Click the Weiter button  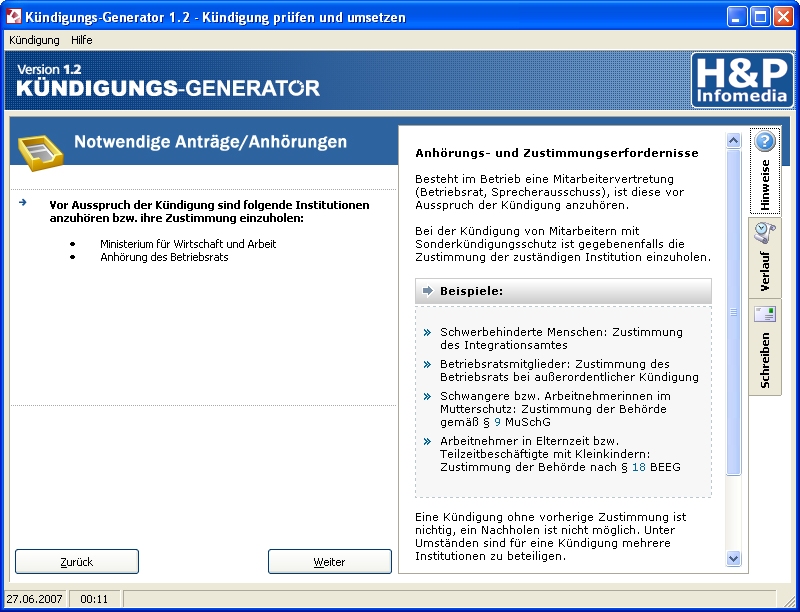[330, 562]
